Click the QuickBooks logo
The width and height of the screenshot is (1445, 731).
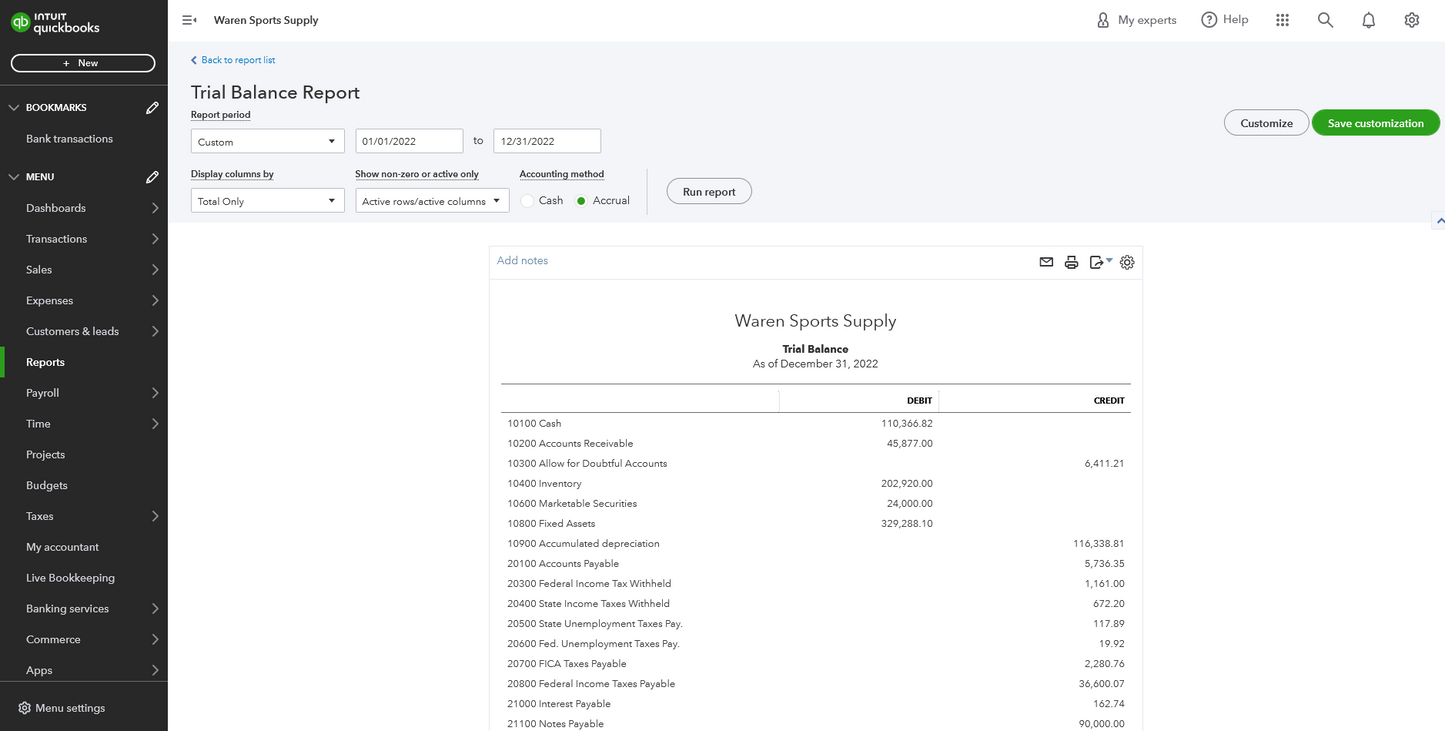[x=55, y=22]
